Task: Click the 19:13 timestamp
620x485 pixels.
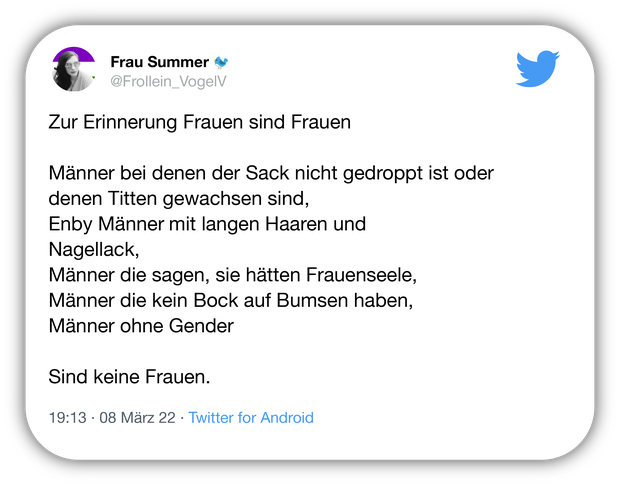Action: 67,418
